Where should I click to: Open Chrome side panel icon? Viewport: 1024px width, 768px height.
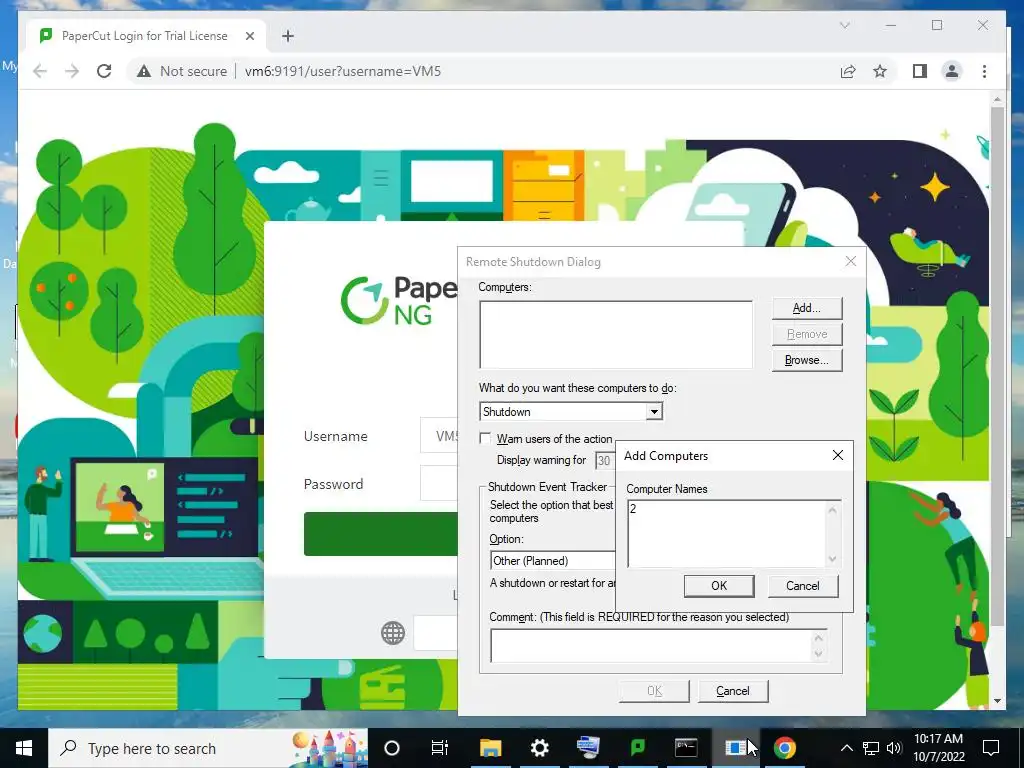[920, 71]
